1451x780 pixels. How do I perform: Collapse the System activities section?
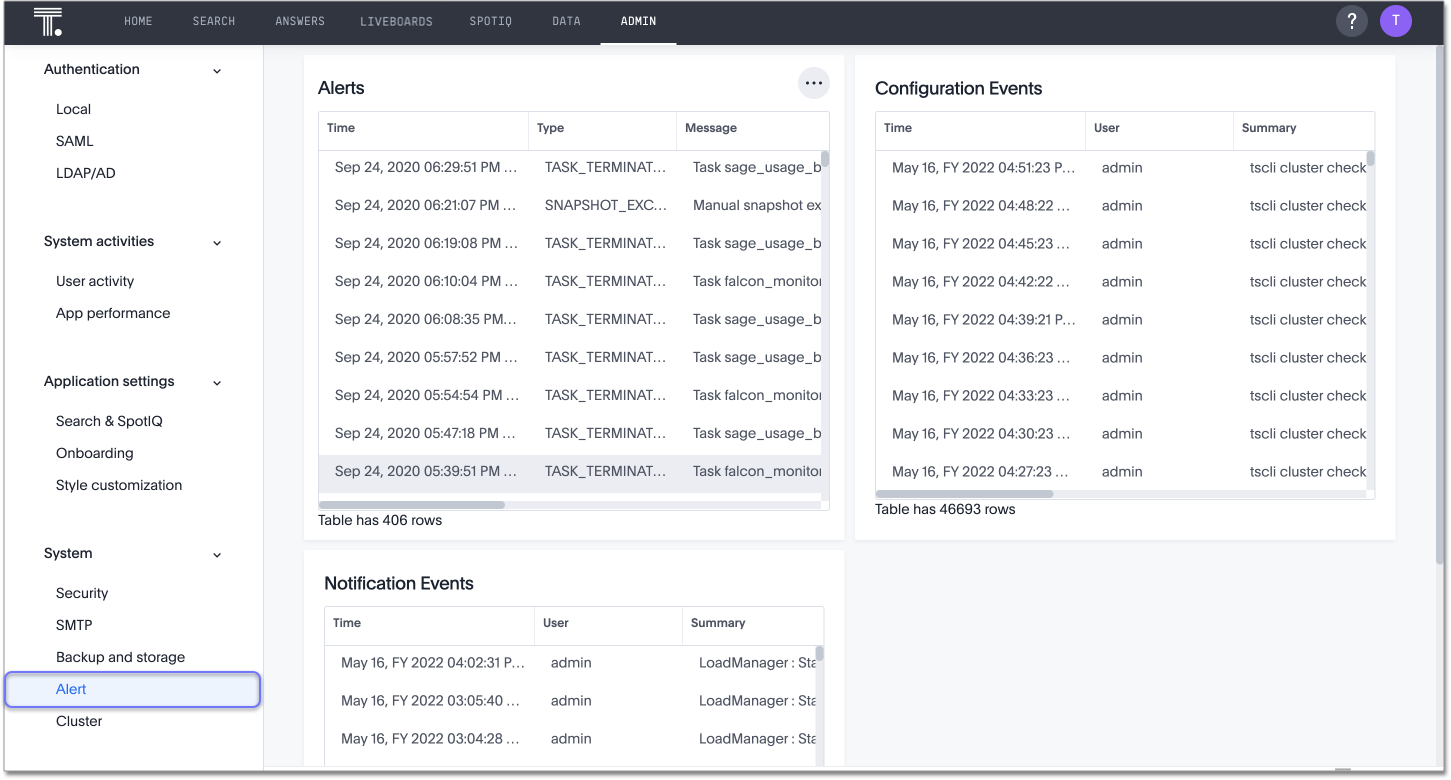pyautogui.click(x=216, y=242)
